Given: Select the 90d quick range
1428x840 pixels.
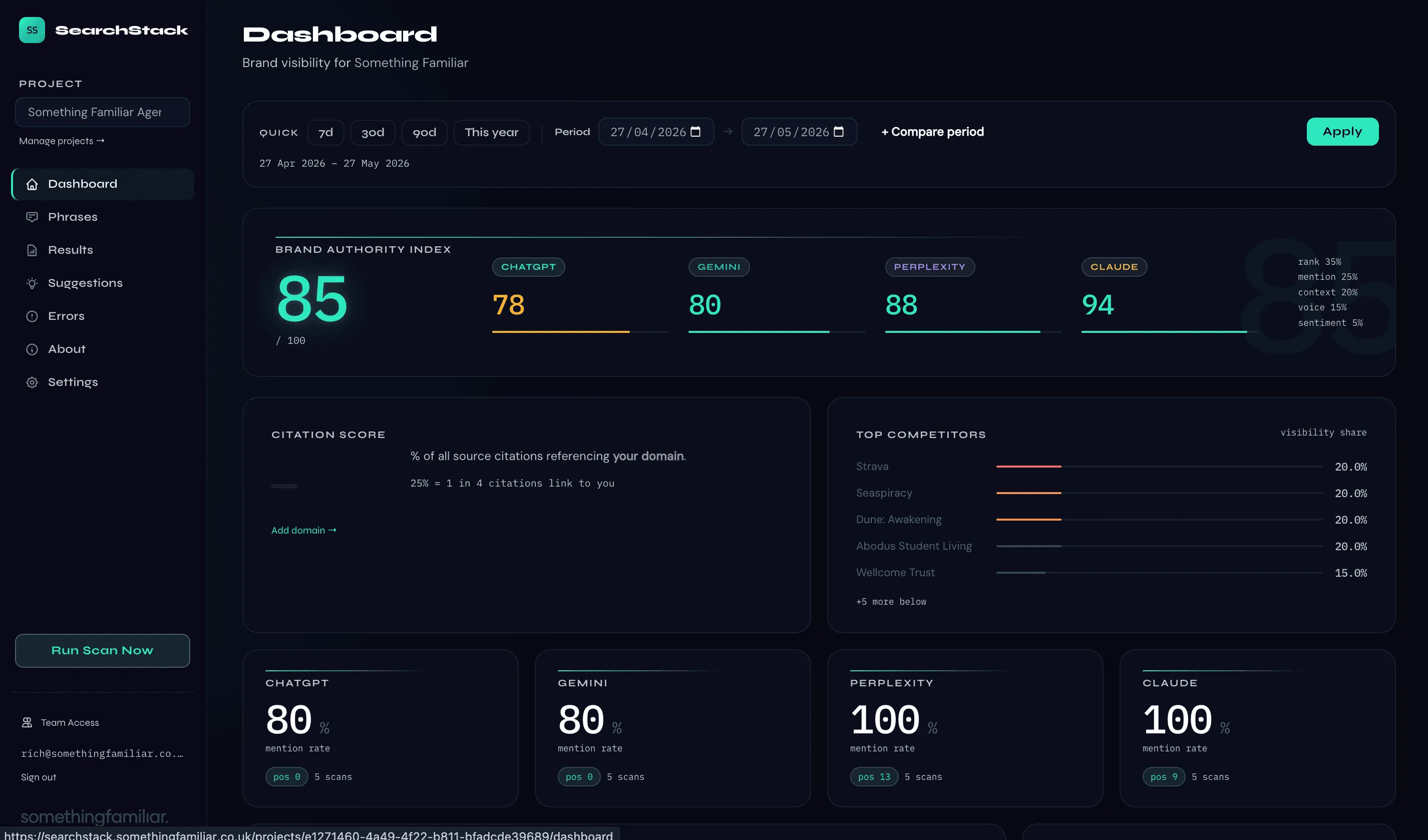Looking at the screenshot, I should (425, 133).
